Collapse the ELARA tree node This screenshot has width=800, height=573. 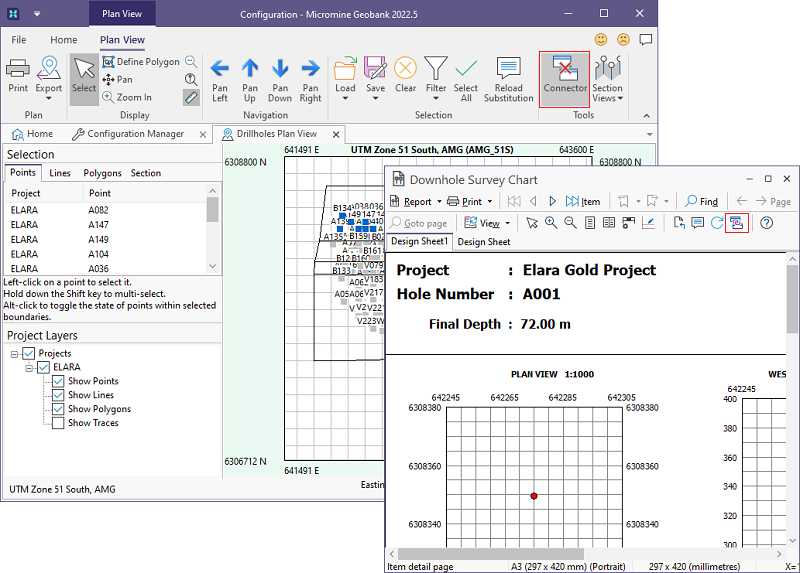click(x=29, y=367)
